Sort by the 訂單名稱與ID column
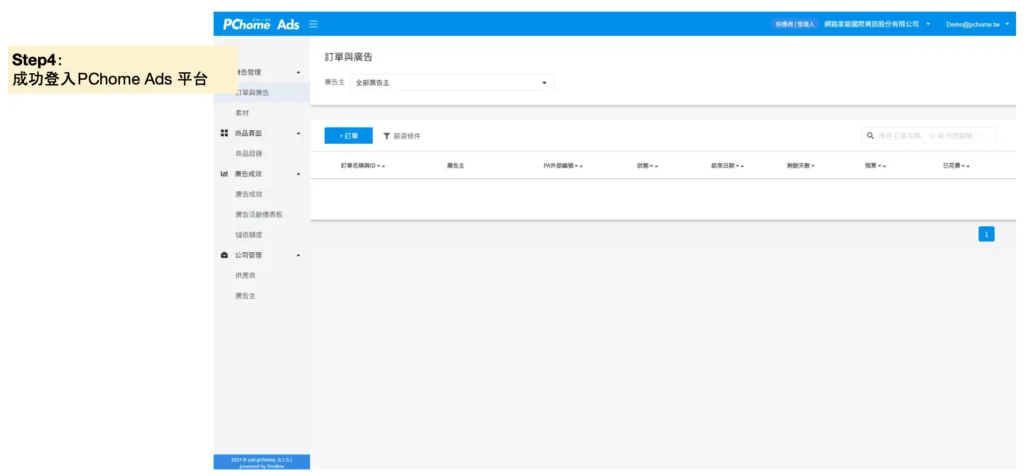The image size is (1024, 476). [362, 166]
